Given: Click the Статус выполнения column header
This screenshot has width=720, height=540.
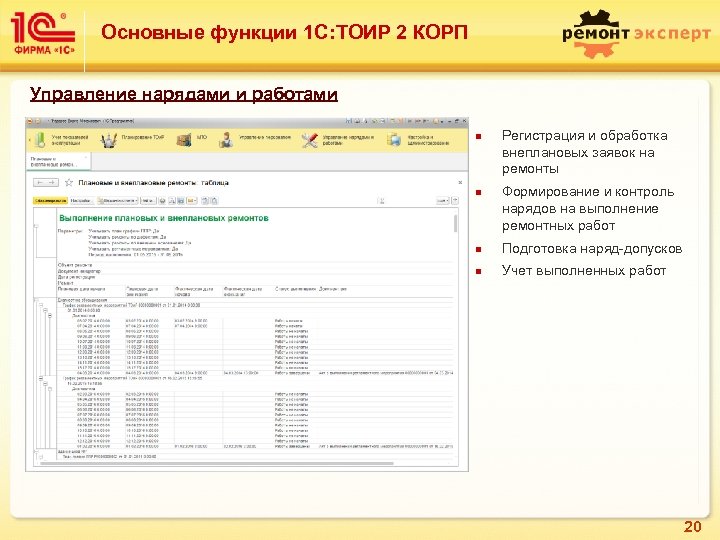Looking at the screenshot, I should coord(296,289).
